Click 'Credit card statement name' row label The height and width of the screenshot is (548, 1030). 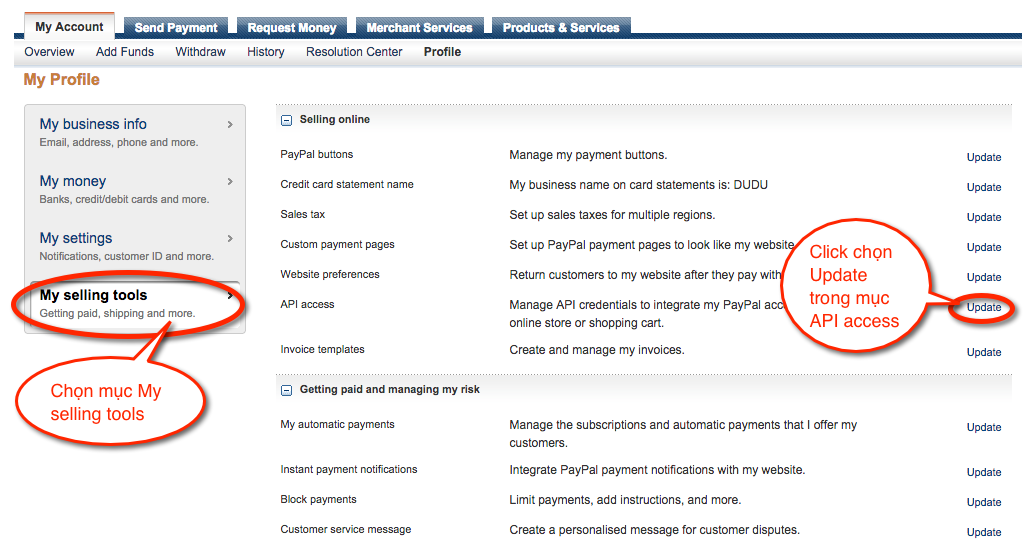coord(347,185)
